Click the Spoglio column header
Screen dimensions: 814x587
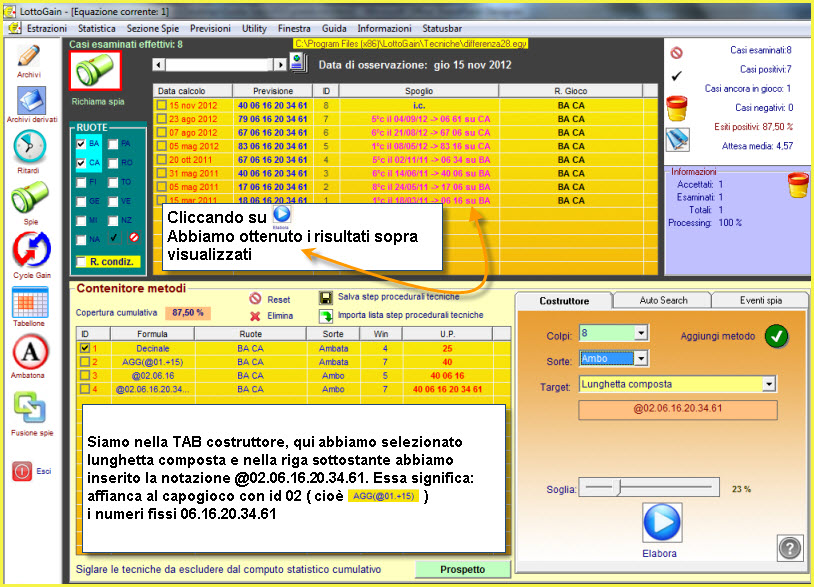coord(419,91)
